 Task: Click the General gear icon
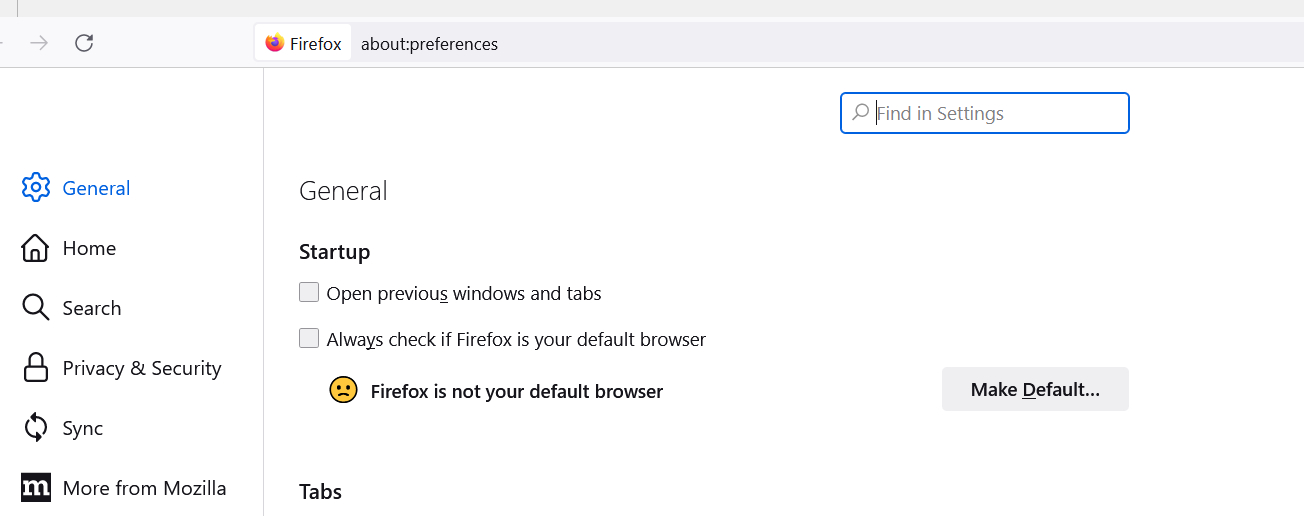click(36, 188)
